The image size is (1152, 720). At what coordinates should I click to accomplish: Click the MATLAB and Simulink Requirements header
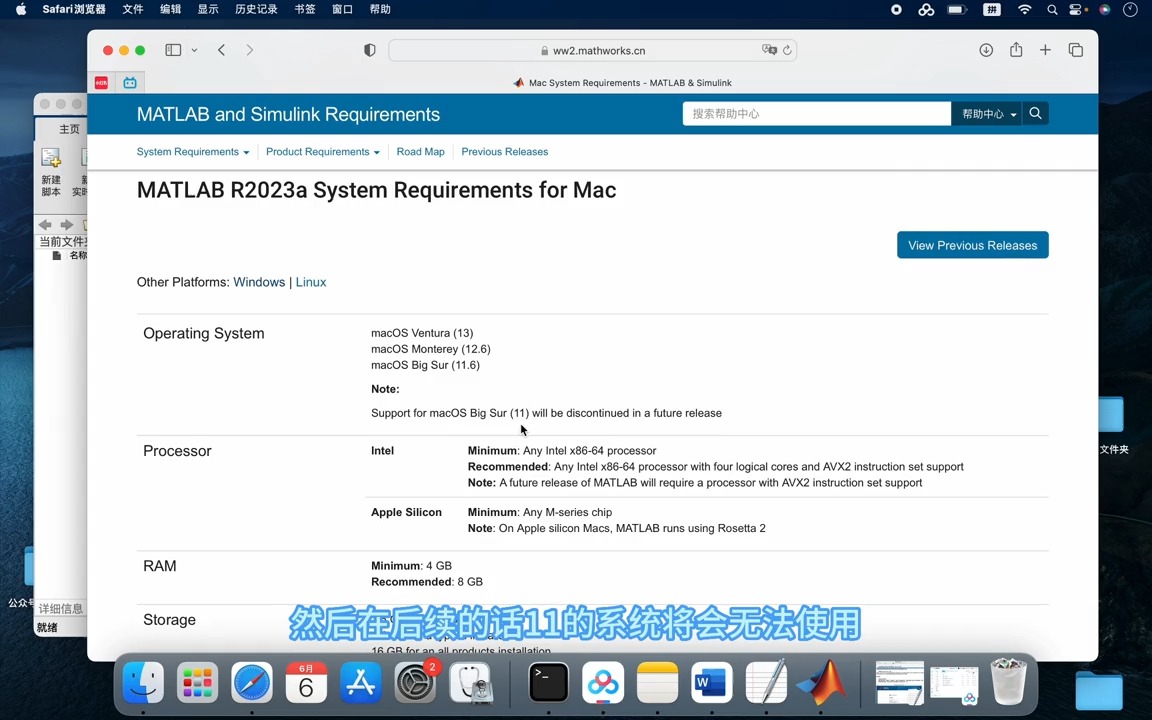tap(288, 115)
